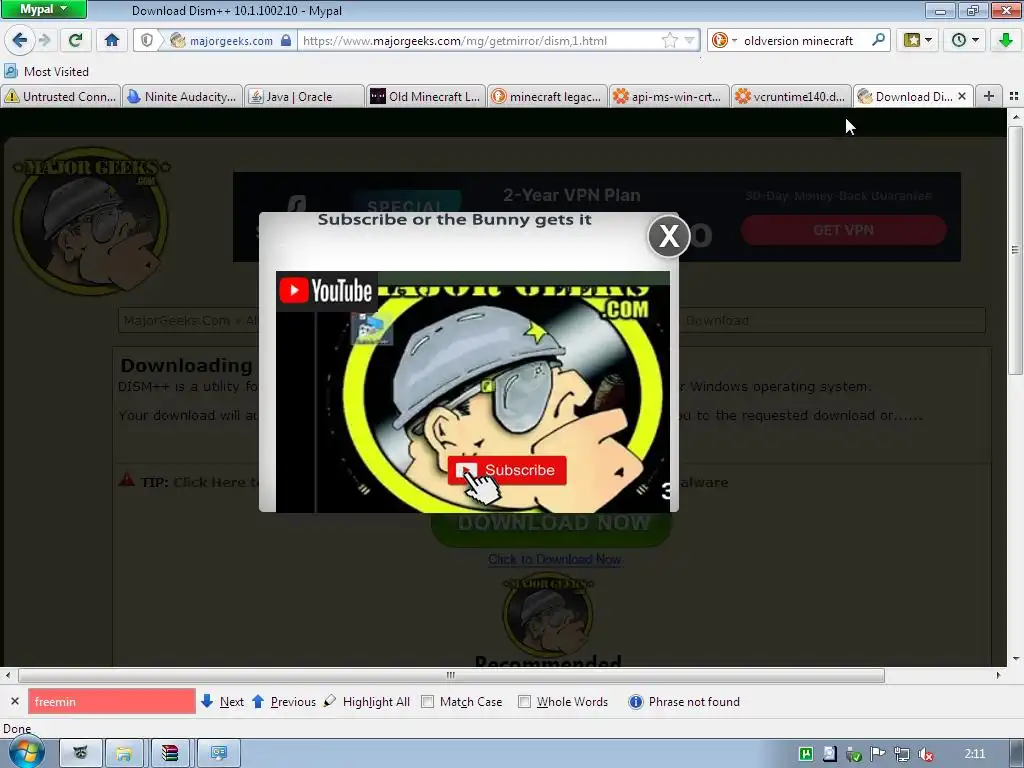Open the Home page button
Image resolution: width=1024 pixels, height=768 pixels.
click(112, 40)
